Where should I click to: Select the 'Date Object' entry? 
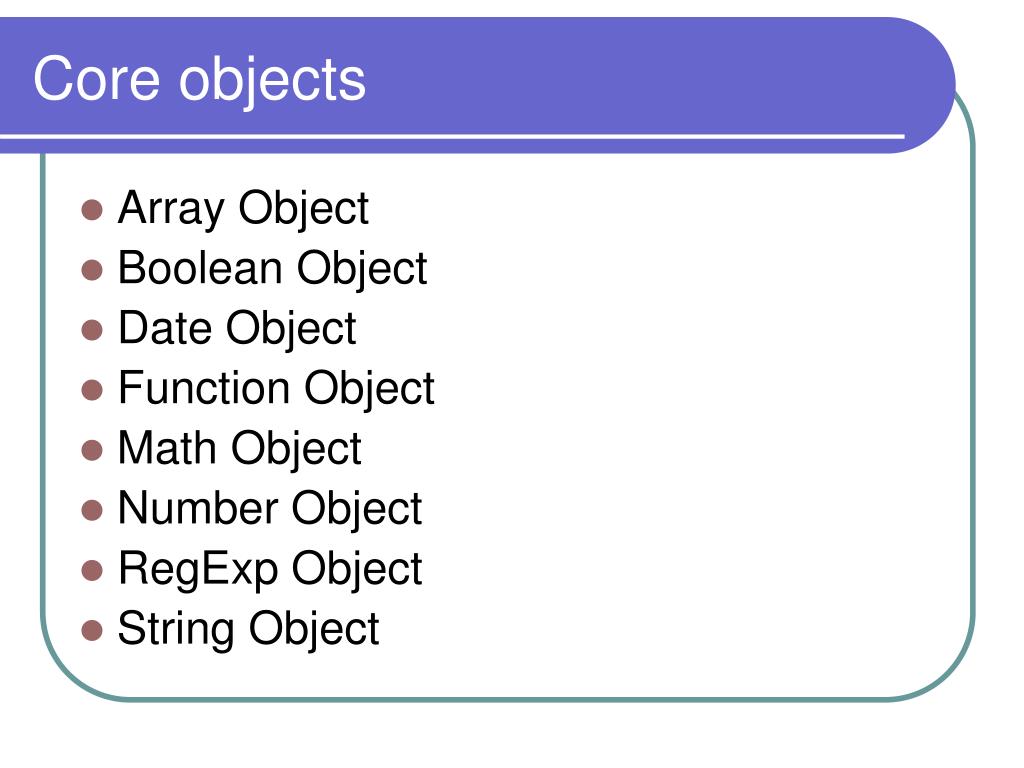pos(237,329)
